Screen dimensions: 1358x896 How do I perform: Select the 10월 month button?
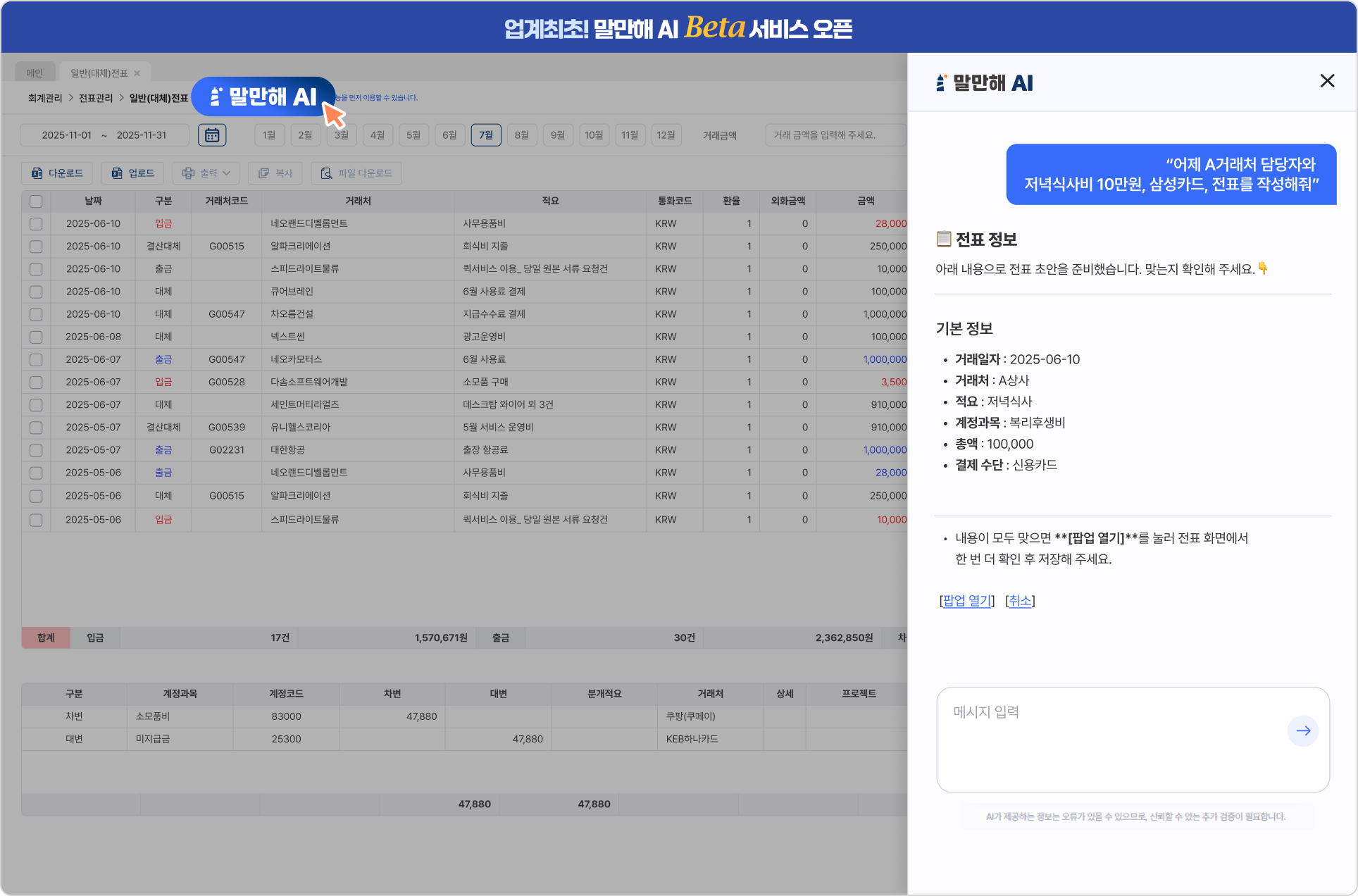(594, 135)
